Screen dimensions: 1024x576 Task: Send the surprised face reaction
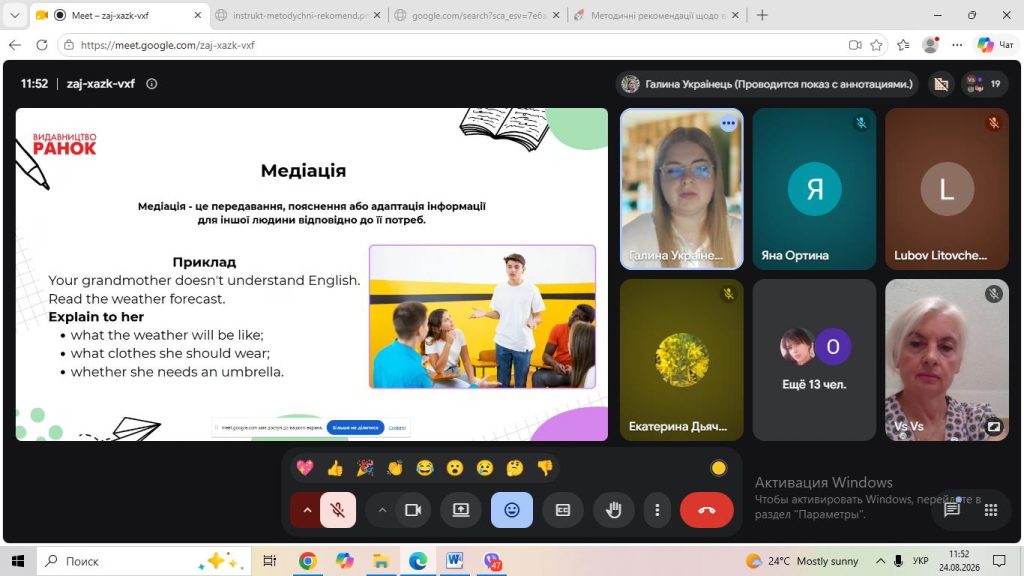[x=455, y=468]
